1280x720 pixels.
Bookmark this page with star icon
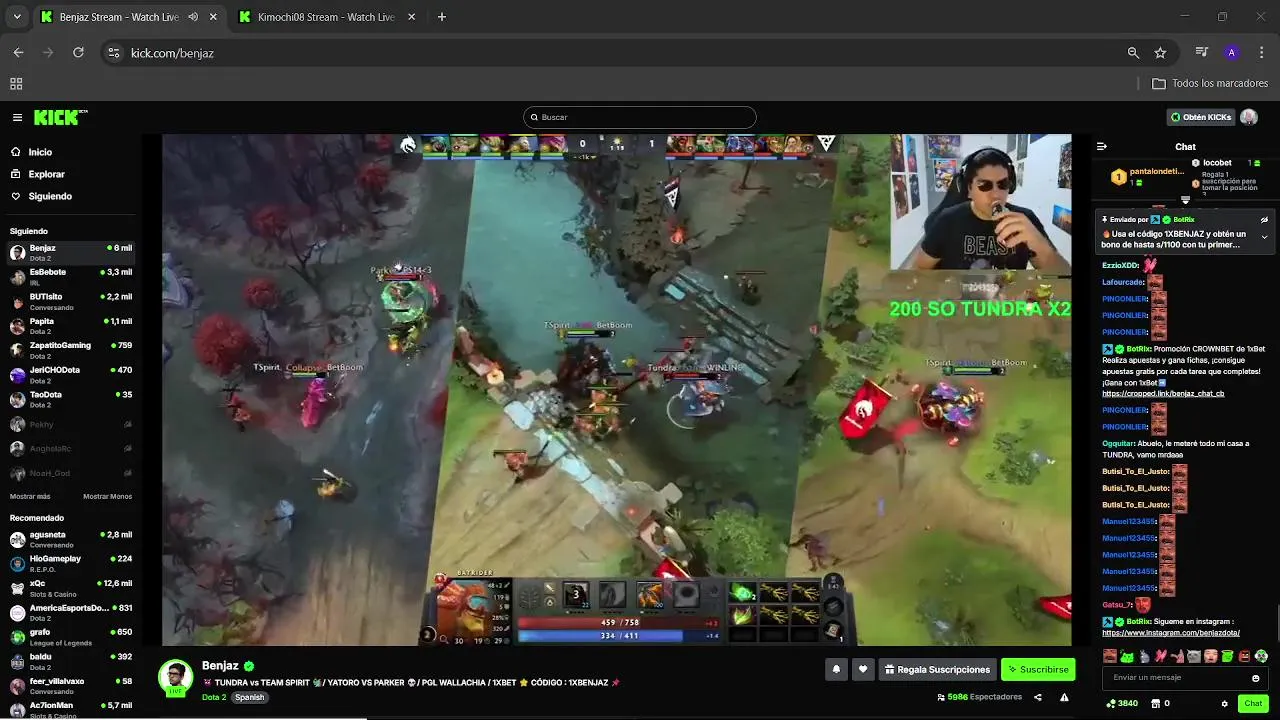tap(1160, 53)
